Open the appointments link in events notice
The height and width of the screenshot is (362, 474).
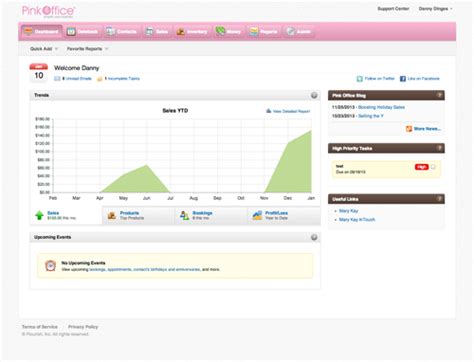[x=119, y=269]
